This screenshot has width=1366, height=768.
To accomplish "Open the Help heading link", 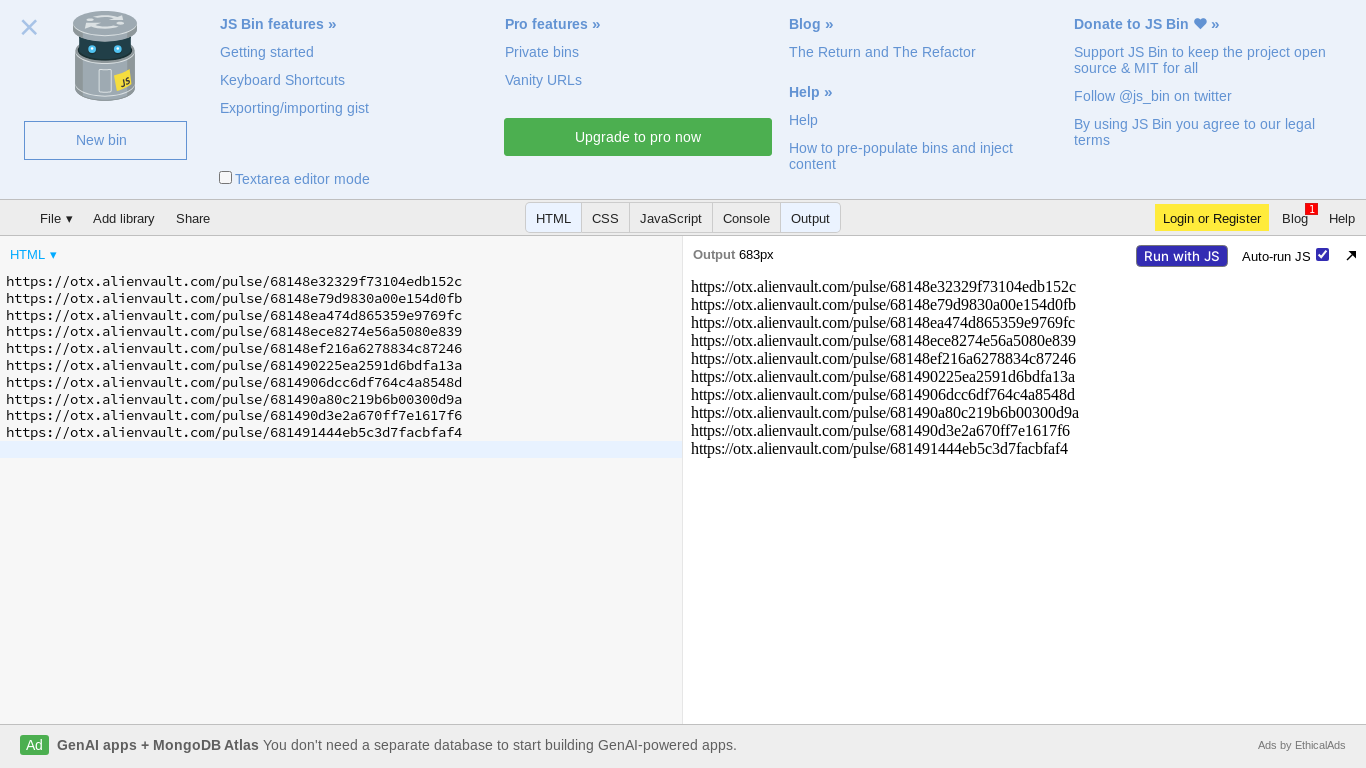I will click(811, 92).
